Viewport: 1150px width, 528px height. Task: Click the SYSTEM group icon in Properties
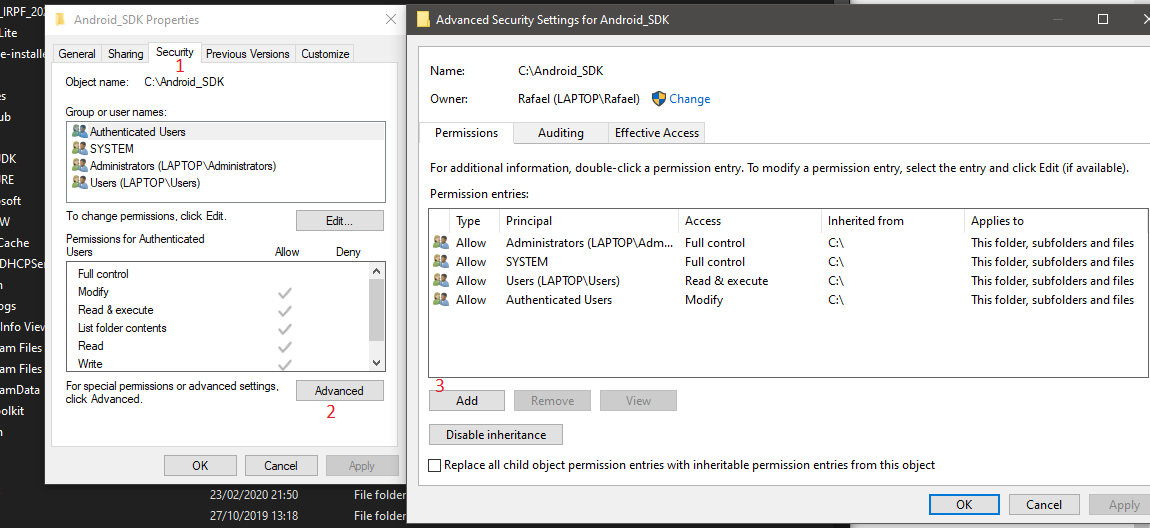79,149
